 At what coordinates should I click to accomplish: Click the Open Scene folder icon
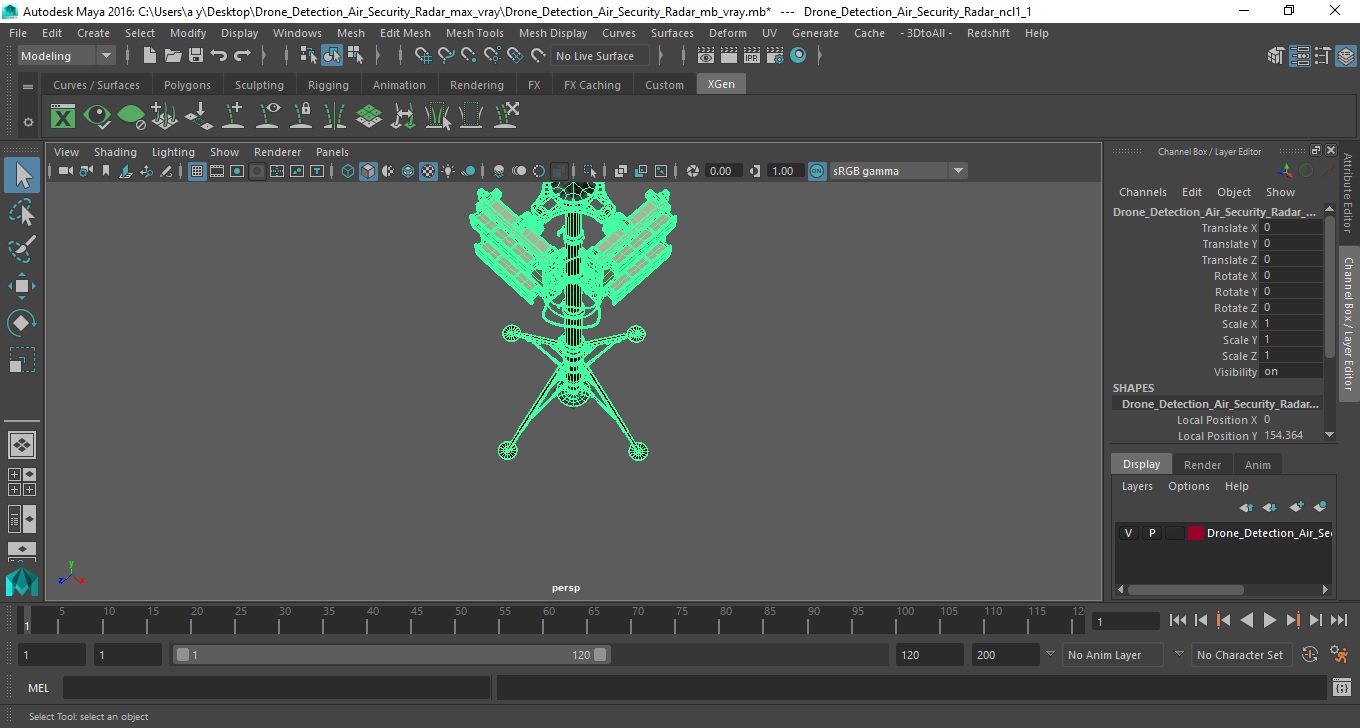point(173,56)
